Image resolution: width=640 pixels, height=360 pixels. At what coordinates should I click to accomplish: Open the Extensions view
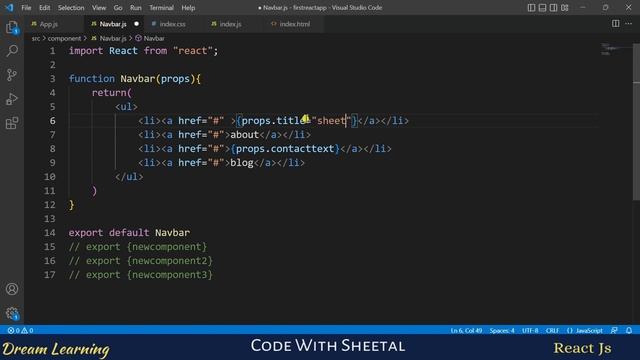(x=12, y=123)
